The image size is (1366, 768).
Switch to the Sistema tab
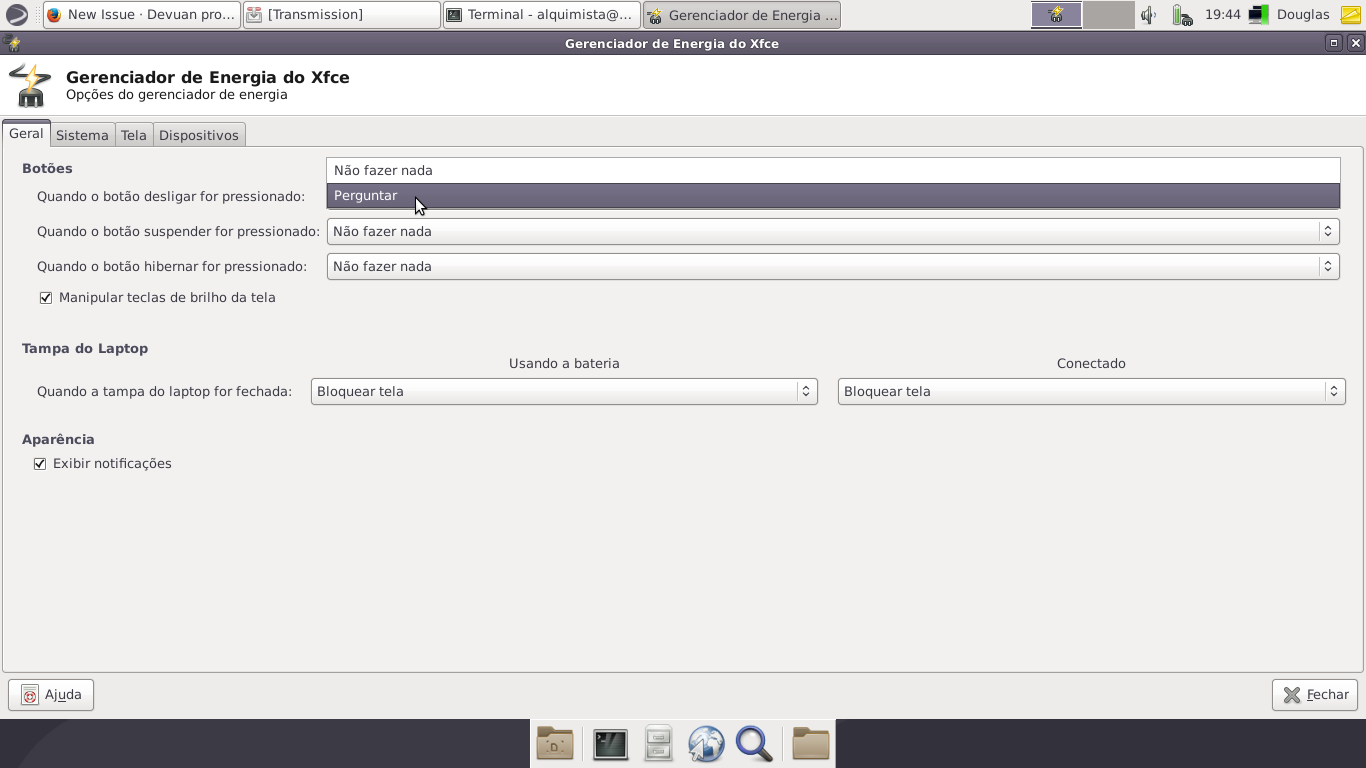(x=82, y=135)
